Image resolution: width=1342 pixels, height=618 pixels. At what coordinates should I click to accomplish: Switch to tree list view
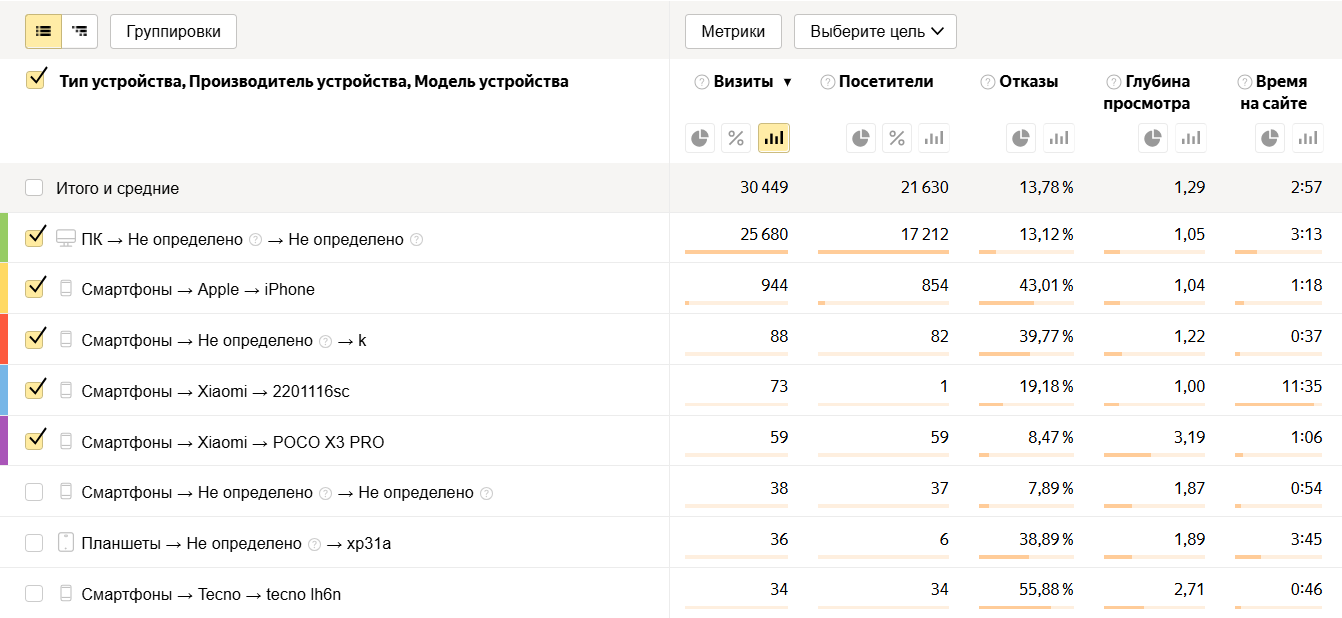click(x=80, y=31)
